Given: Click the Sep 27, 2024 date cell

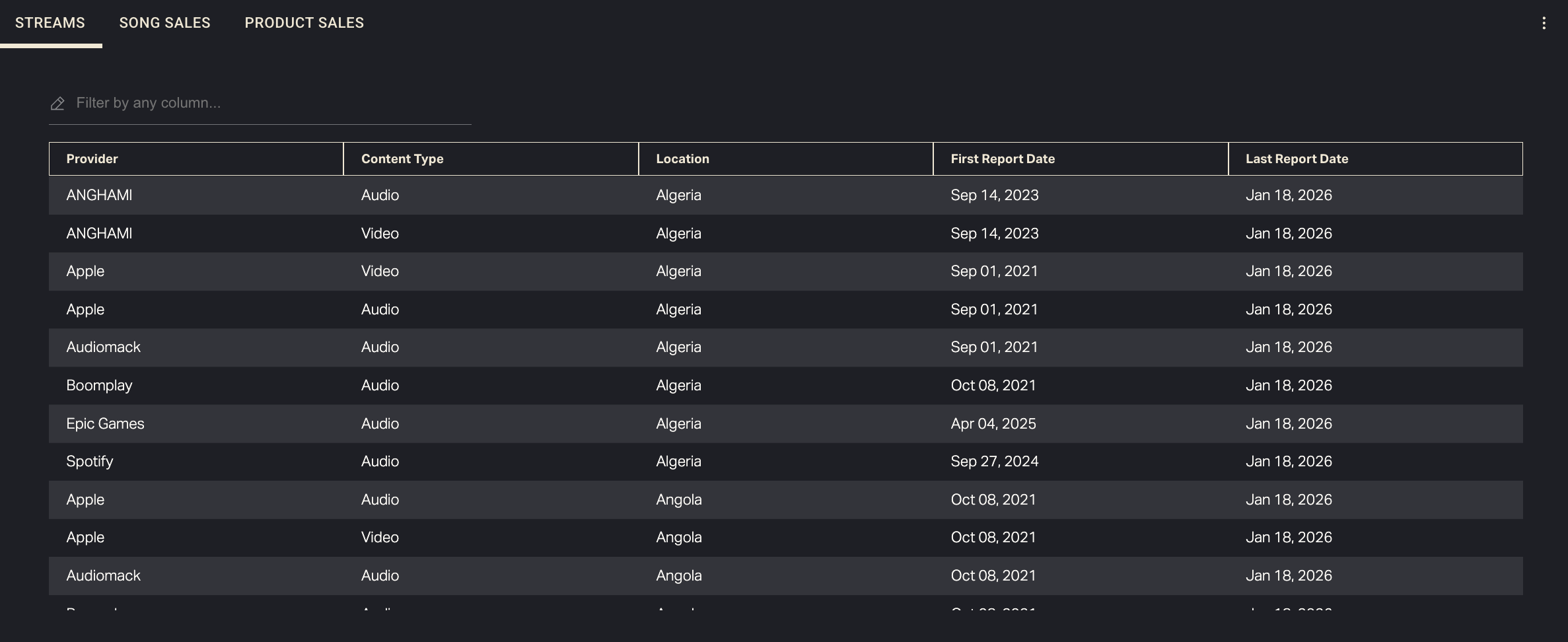Looking at the screenshot, I should click(x=994, y=462).
